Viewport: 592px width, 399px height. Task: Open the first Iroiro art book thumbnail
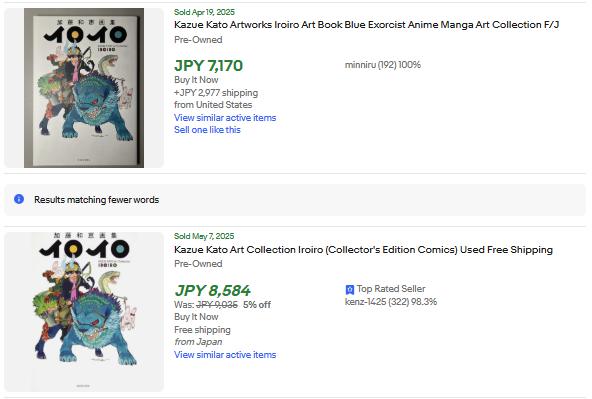(84, 88)
